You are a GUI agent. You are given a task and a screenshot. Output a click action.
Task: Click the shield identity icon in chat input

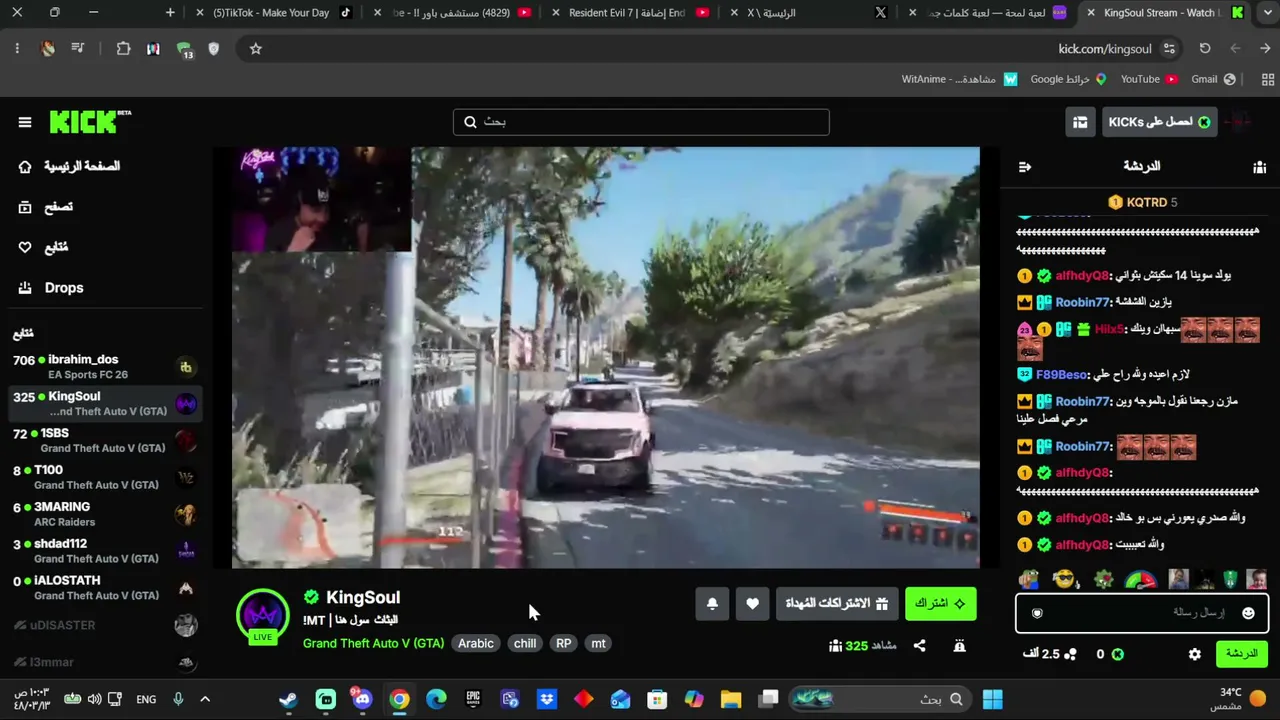[1037, 613]
